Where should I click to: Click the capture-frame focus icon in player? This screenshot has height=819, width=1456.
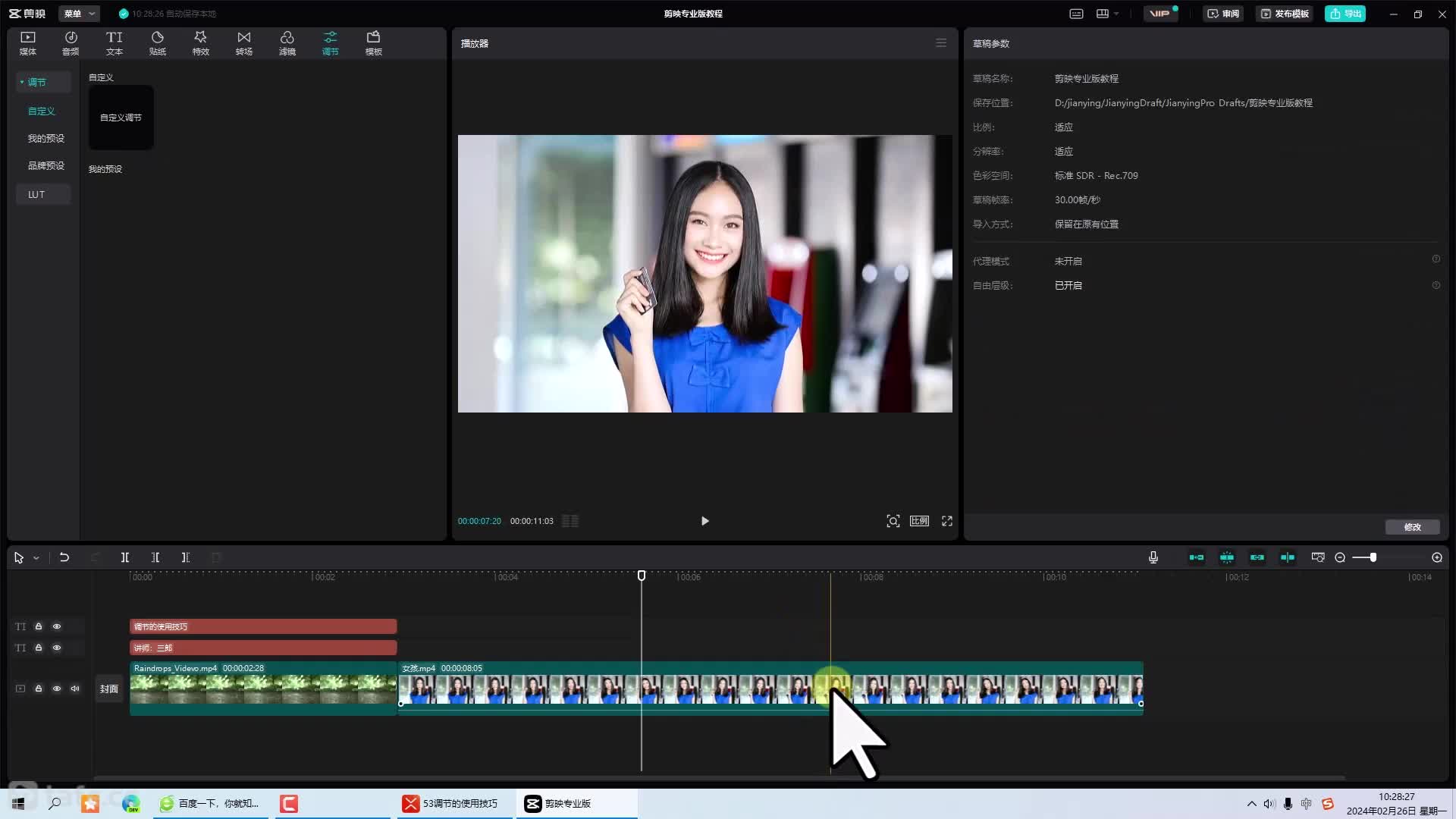pyautogui.click(x=893, y=521)
